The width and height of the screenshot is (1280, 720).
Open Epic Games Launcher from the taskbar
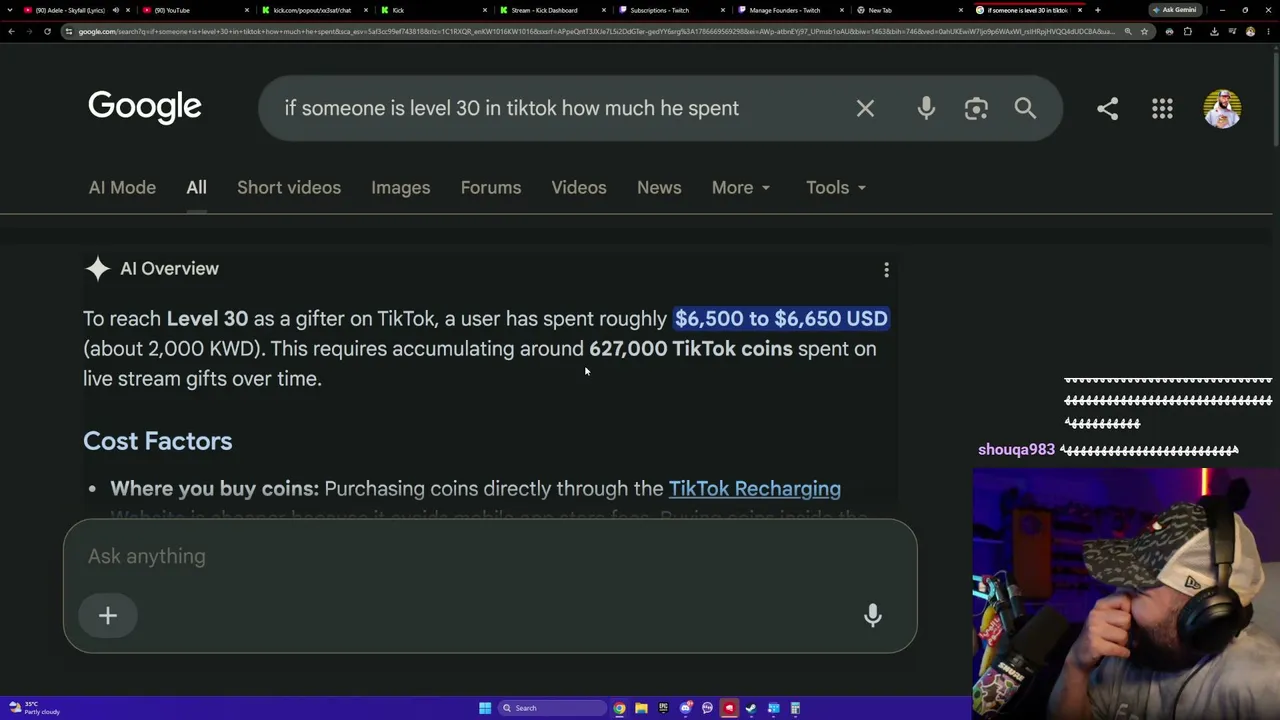(x=663, y=708)
